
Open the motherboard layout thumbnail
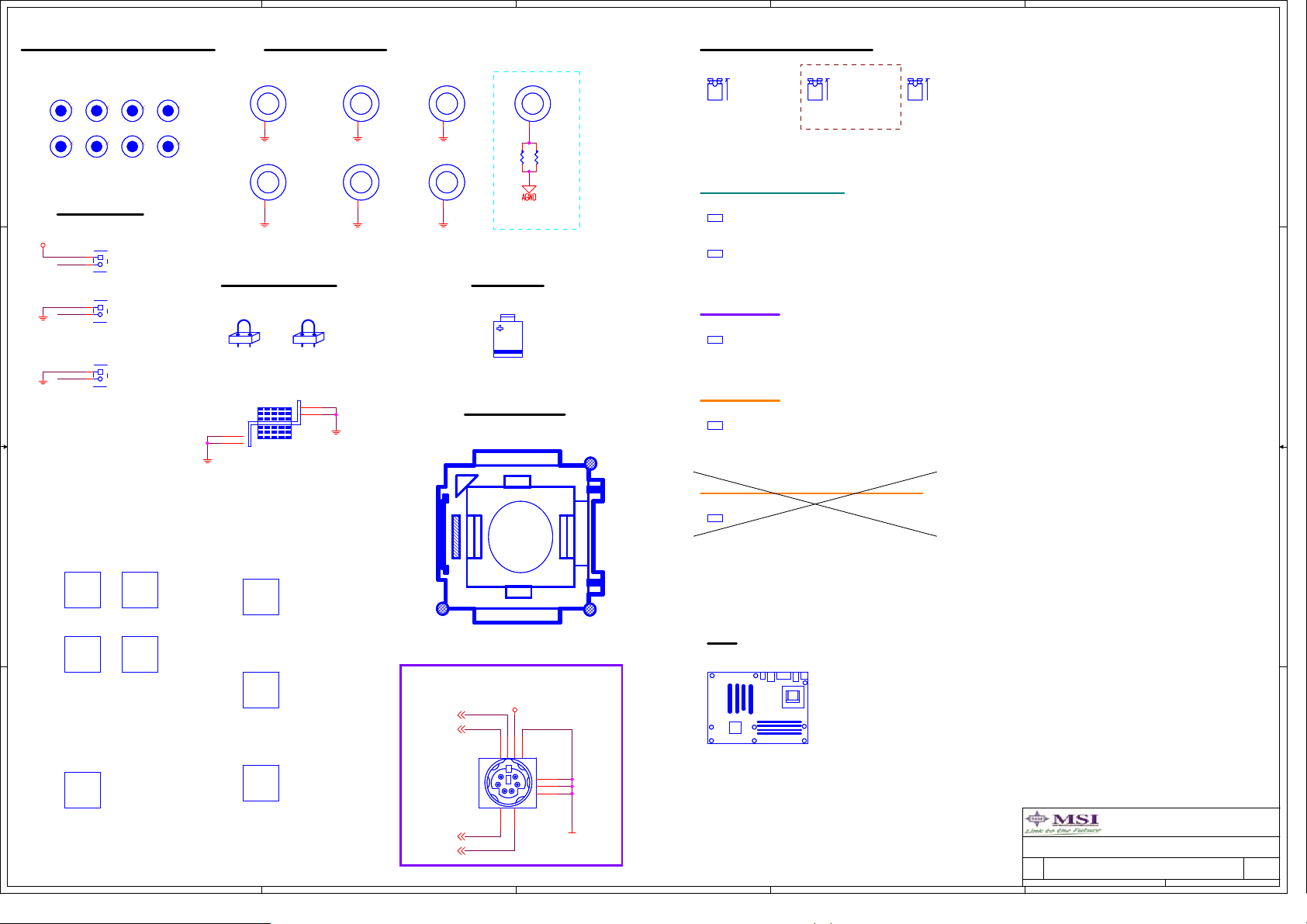(758, 708)
